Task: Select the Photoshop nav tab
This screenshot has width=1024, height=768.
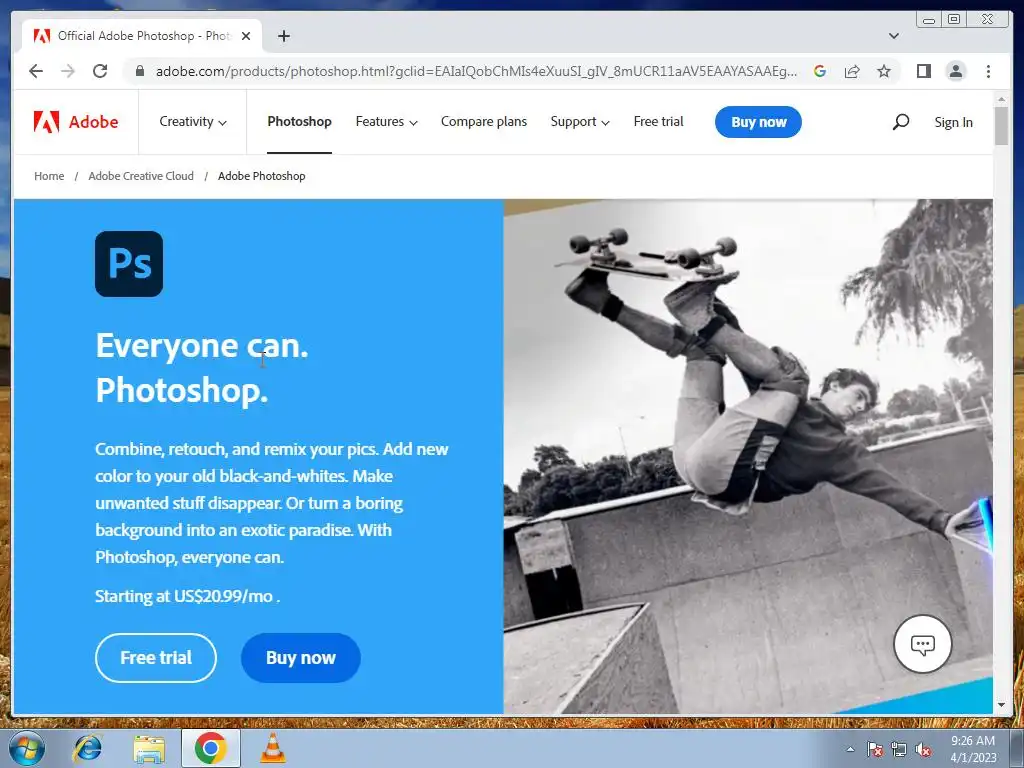Action: click(x=299, y=121)
